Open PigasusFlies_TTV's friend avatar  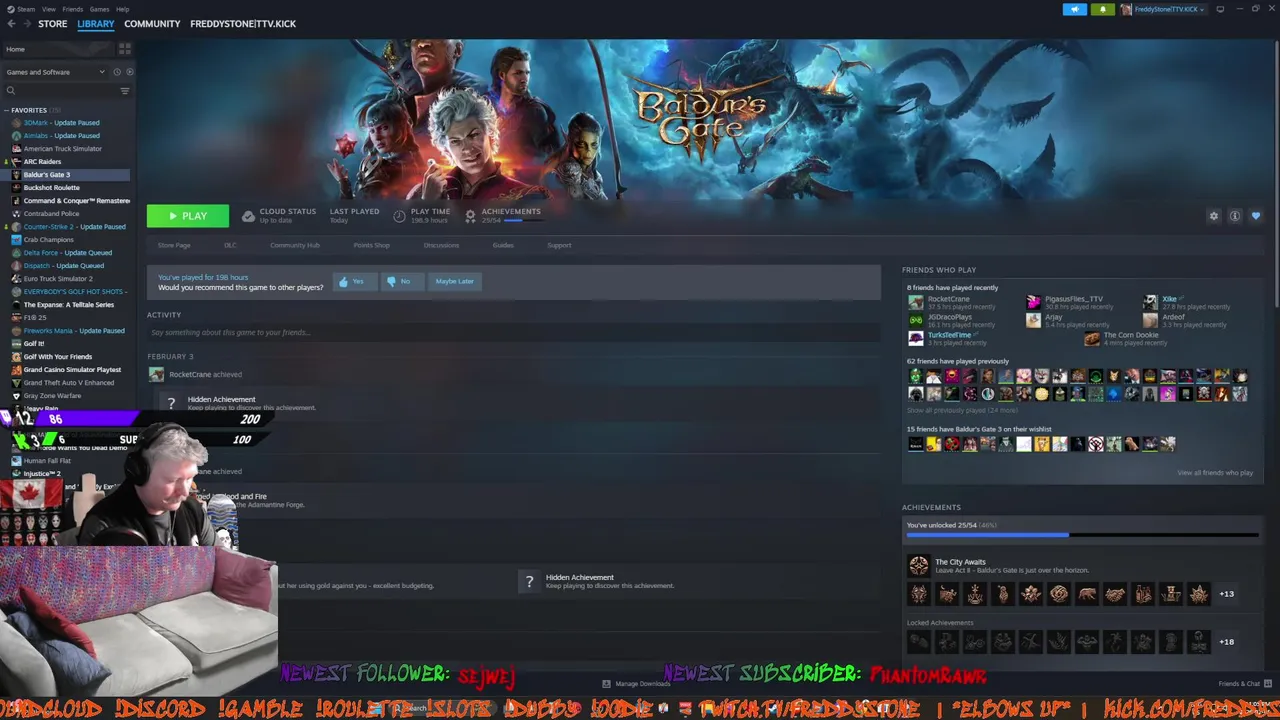click(x=1034, y=302)
